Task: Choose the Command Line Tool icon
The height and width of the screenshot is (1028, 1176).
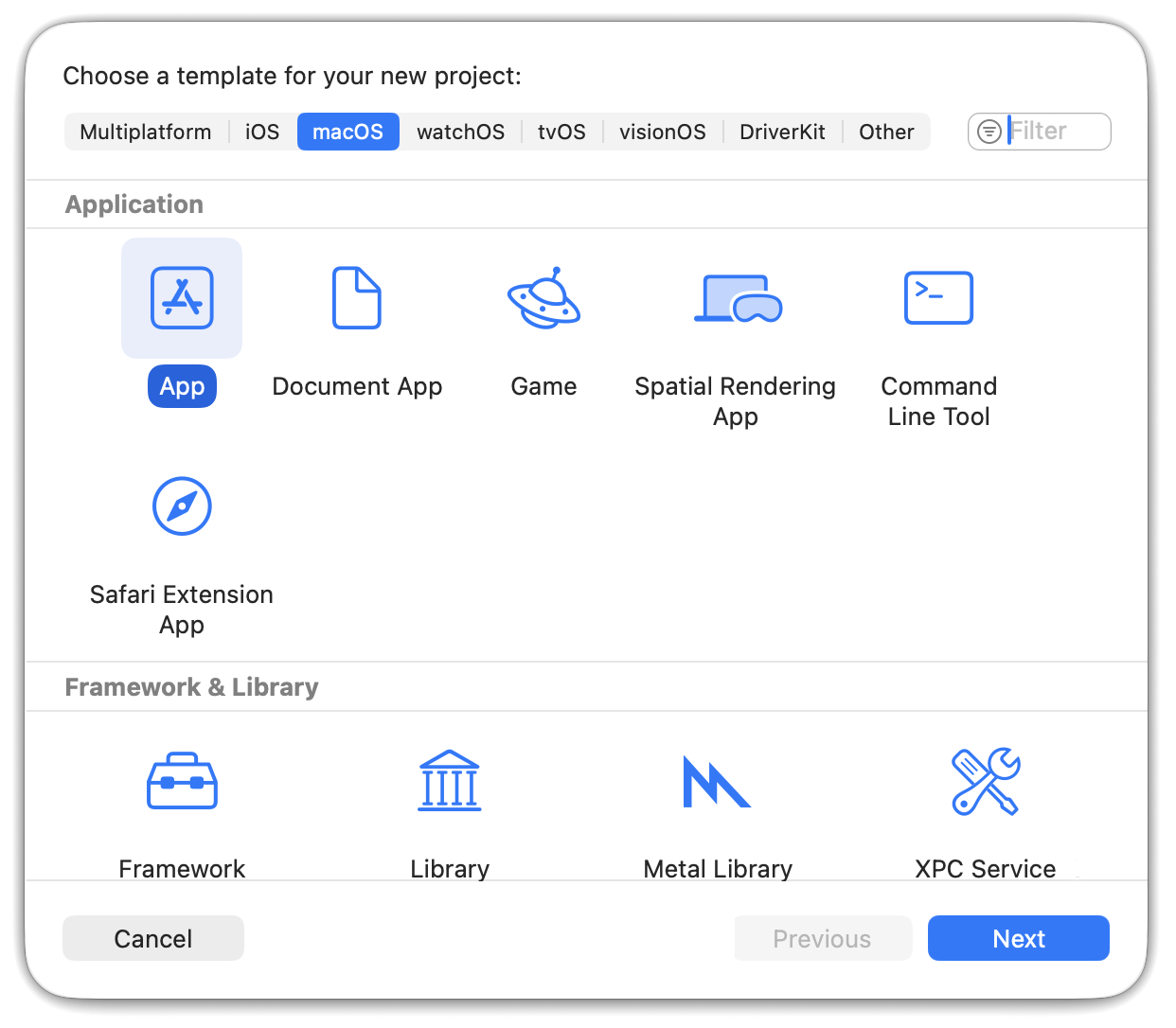Action: (938, 298)
